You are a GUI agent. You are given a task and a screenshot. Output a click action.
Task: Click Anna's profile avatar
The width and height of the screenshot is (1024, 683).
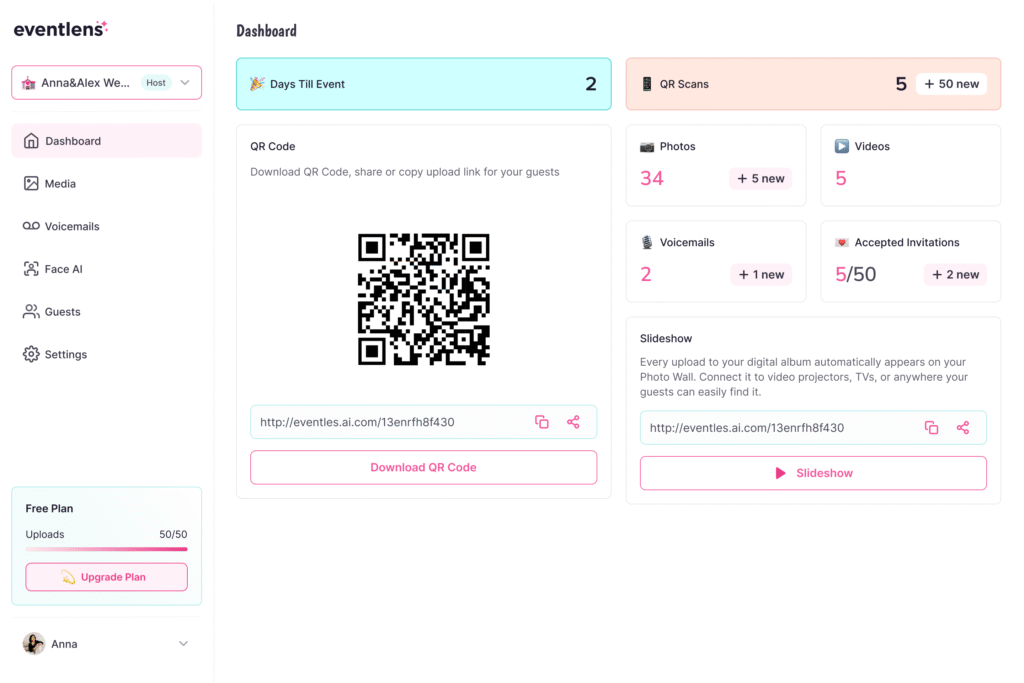click(x=34, y=644)
